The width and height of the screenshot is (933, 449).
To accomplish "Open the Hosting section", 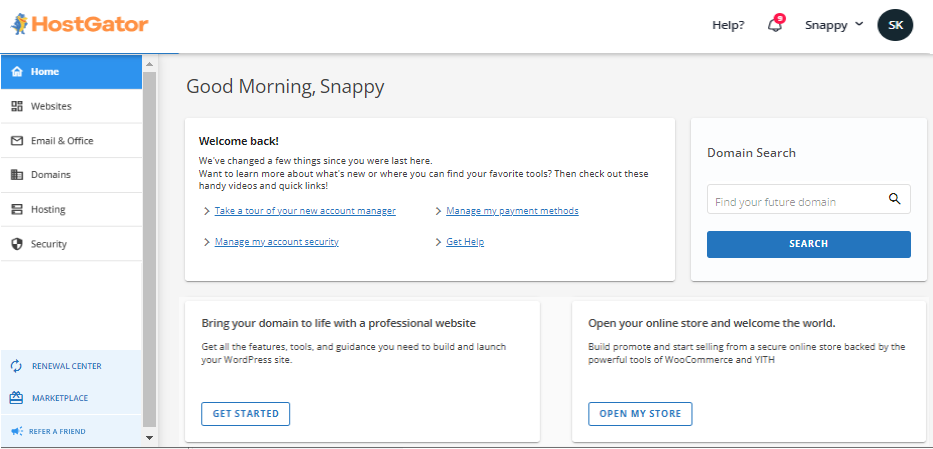I will tap(71, 209).
